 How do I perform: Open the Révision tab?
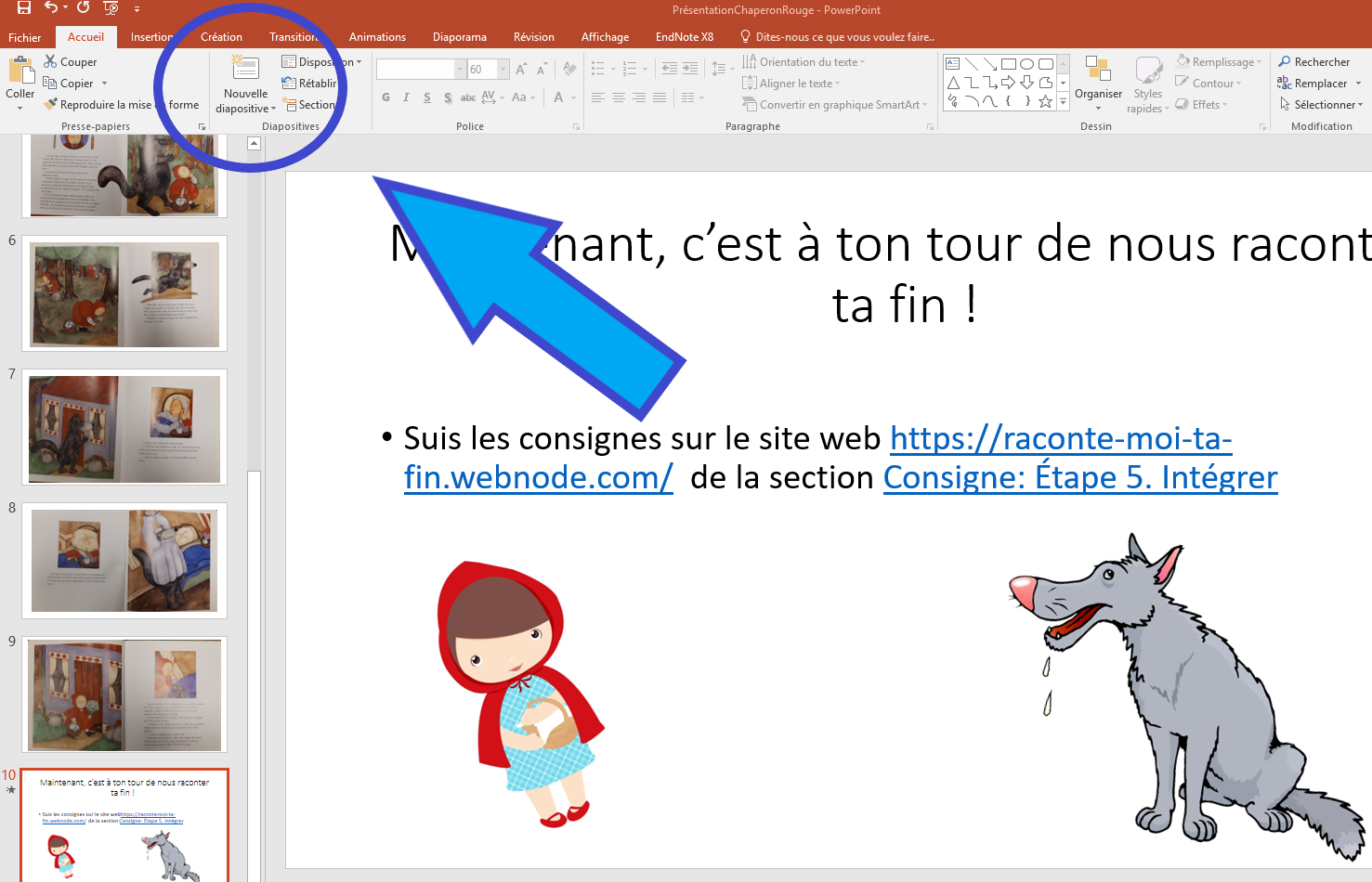tap(534, 38)
